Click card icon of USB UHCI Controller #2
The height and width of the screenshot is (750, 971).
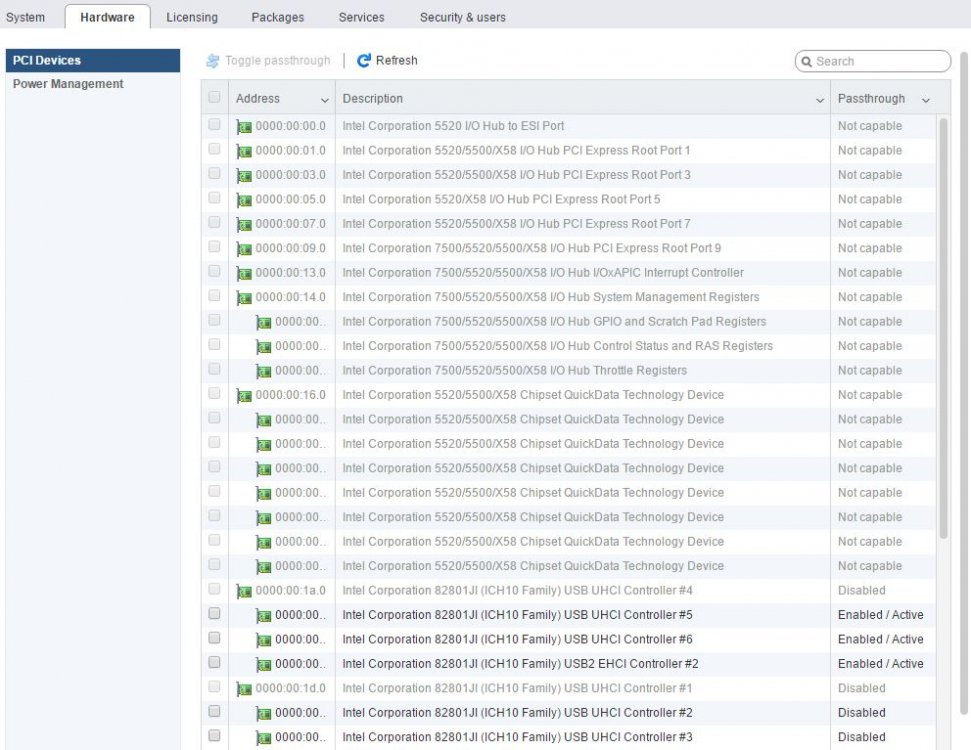click(264, 714)
